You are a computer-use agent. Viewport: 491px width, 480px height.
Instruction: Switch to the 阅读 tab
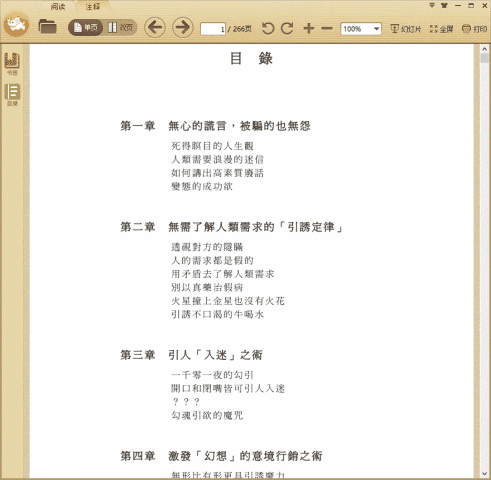coord(58,6)
